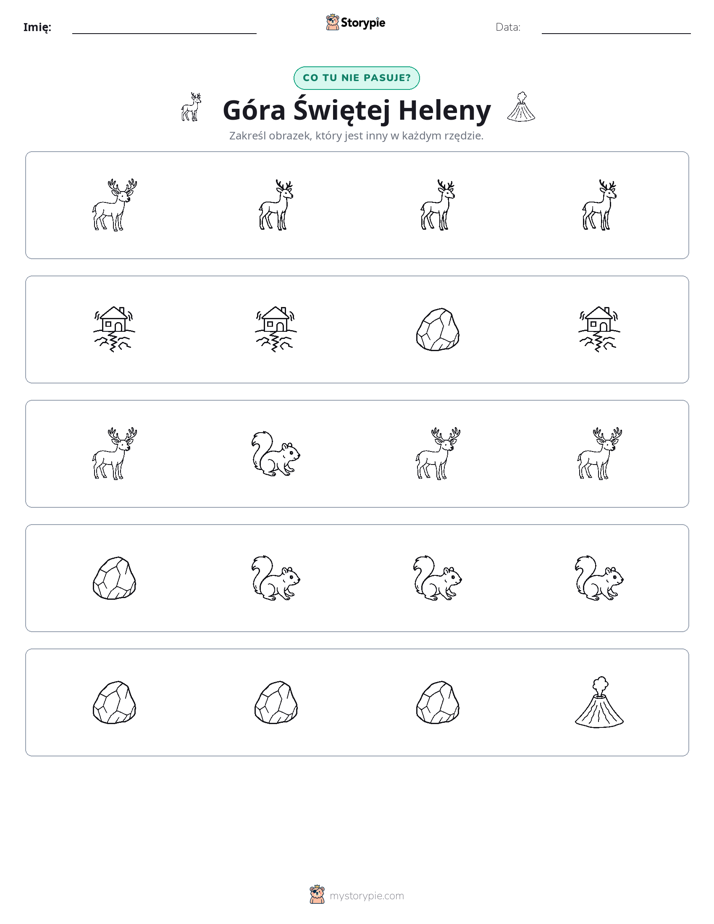Click the 'CO TU NIE PASUJE?' badge

(356, 78)
